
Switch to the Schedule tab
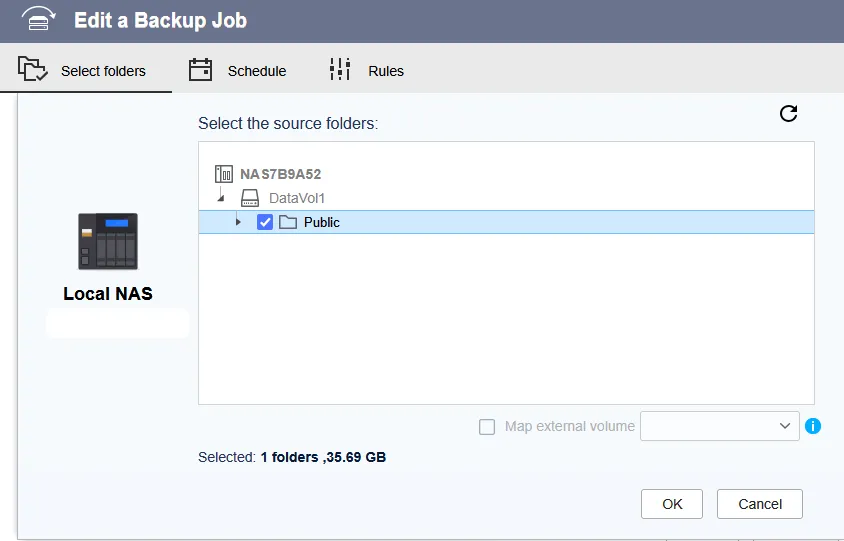(237, 71)
